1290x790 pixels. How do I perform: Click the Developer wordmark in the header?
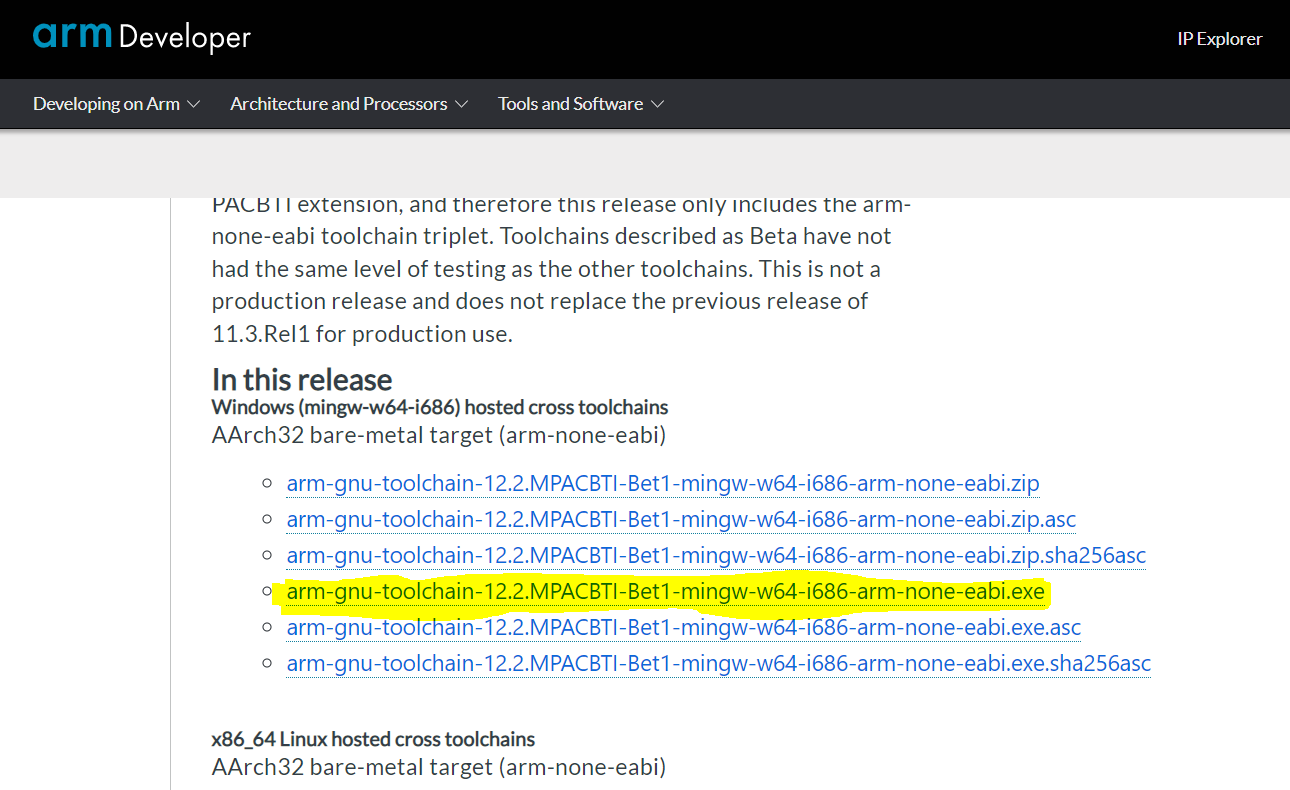pyautogui.click(x=185, y=37)
